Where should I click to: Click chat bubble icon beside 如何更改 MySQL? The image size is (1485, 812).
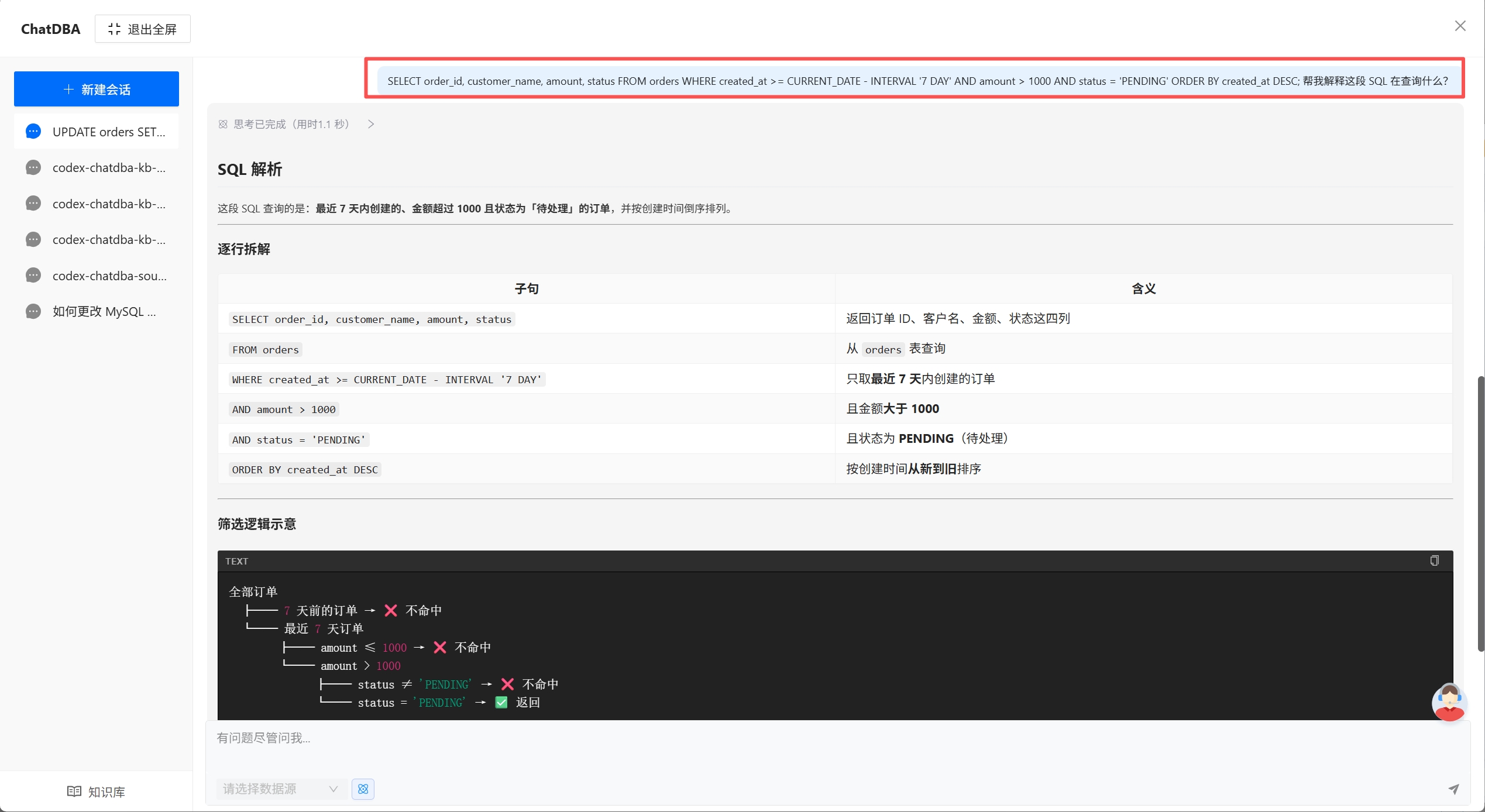tap(33, 311)
